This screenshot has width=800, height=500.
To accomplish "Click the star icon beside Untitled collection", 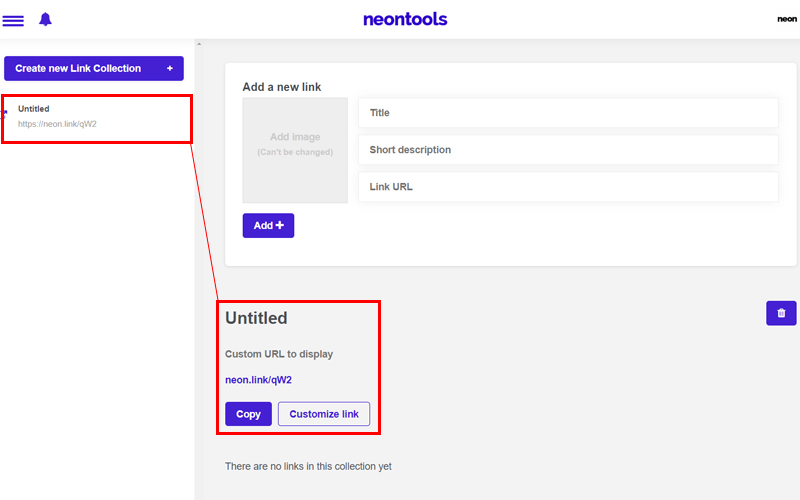I will [5, 113].
